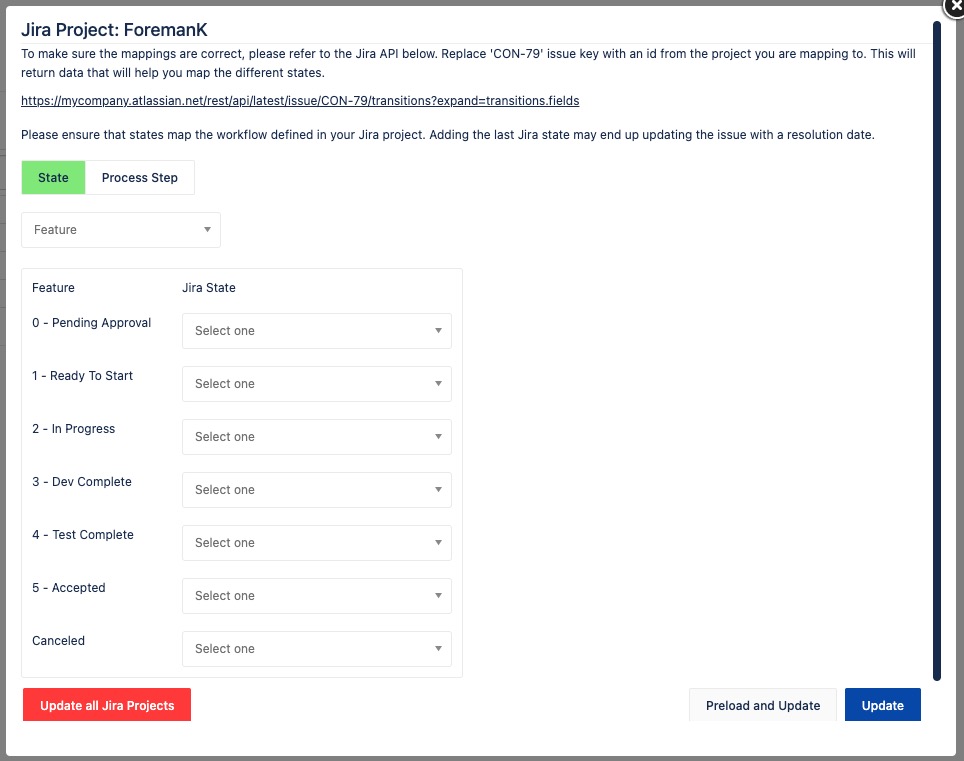Select the State tab
This screenshot has height=761, width=964.
53,178
